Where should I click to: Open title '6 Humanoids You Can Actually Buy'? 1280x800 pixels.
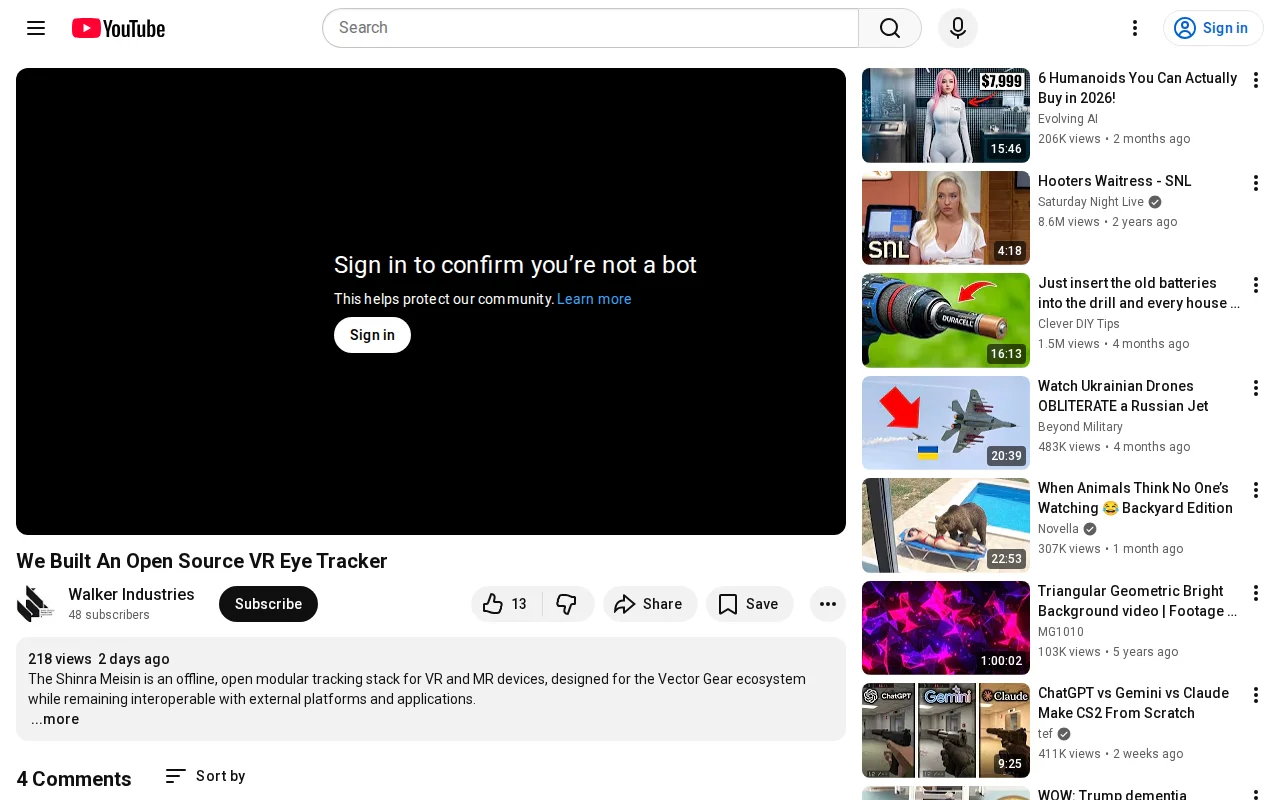pyautogui.click(x=1138, y=88)
